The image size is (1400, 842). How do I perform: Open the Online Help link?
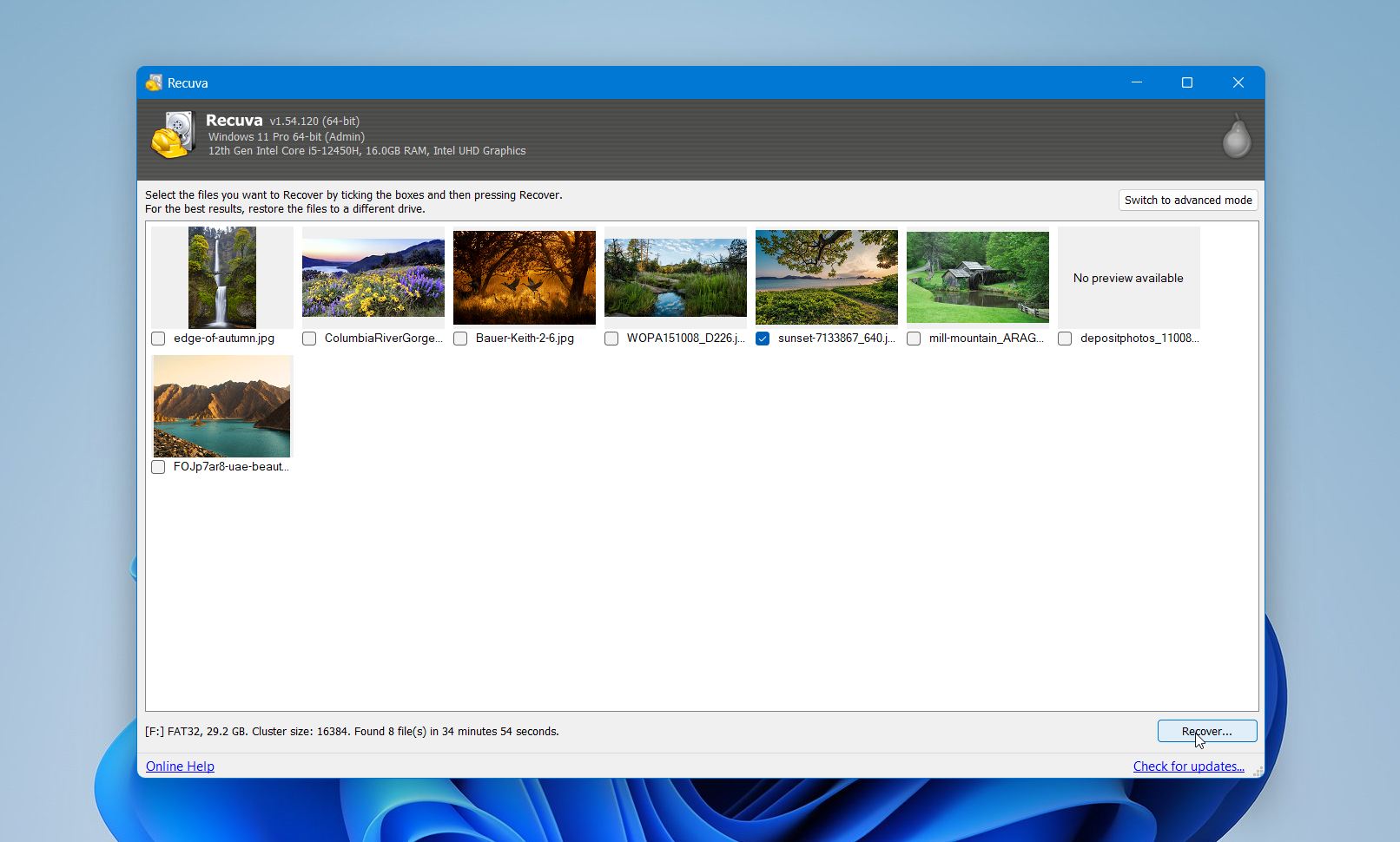point(180,766)
